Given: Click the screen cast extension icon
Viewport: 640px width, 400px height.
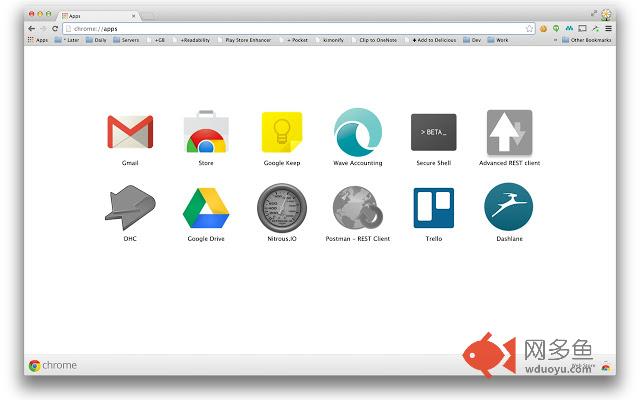Looking at the screenshot, I should point(582,29).
